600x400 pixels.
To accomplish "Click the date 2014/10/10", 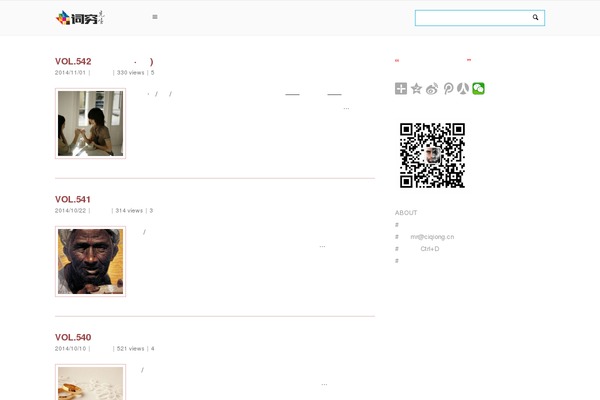I will 70,349.
